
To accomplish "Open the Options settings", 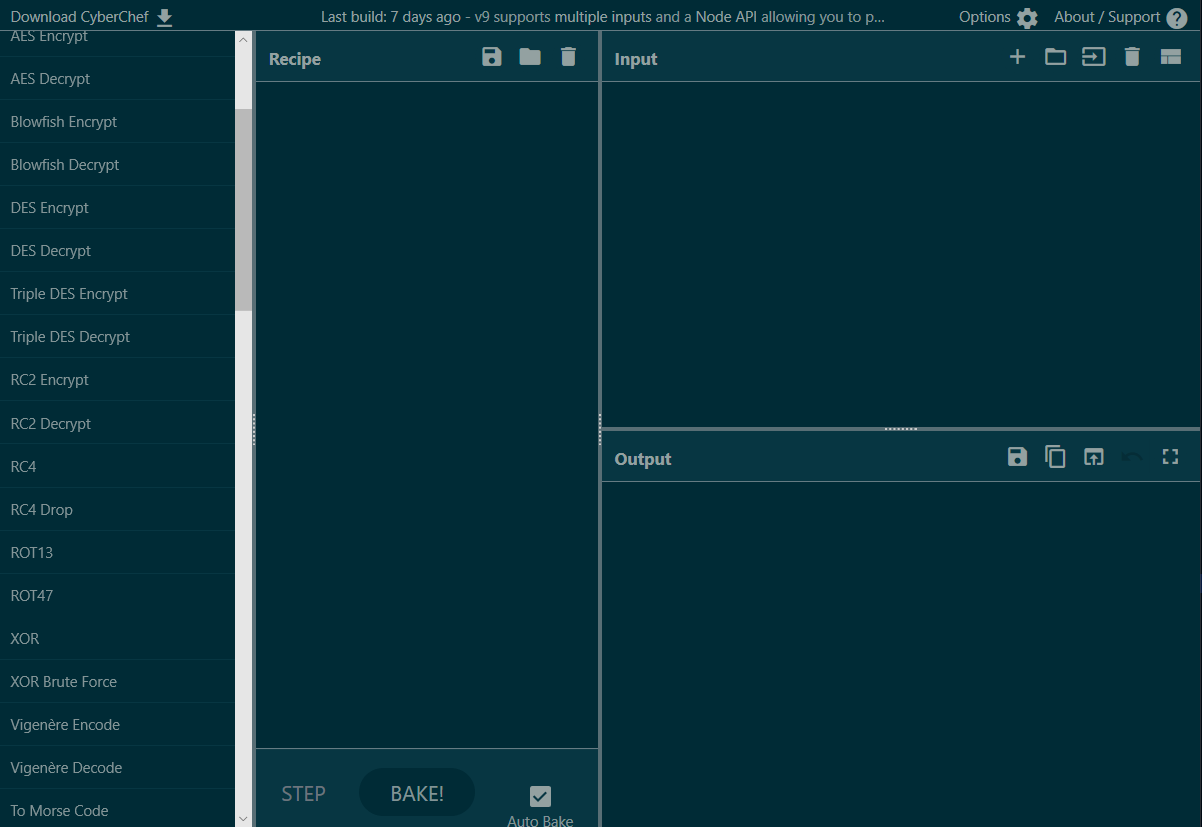I will tap(998, 17).
